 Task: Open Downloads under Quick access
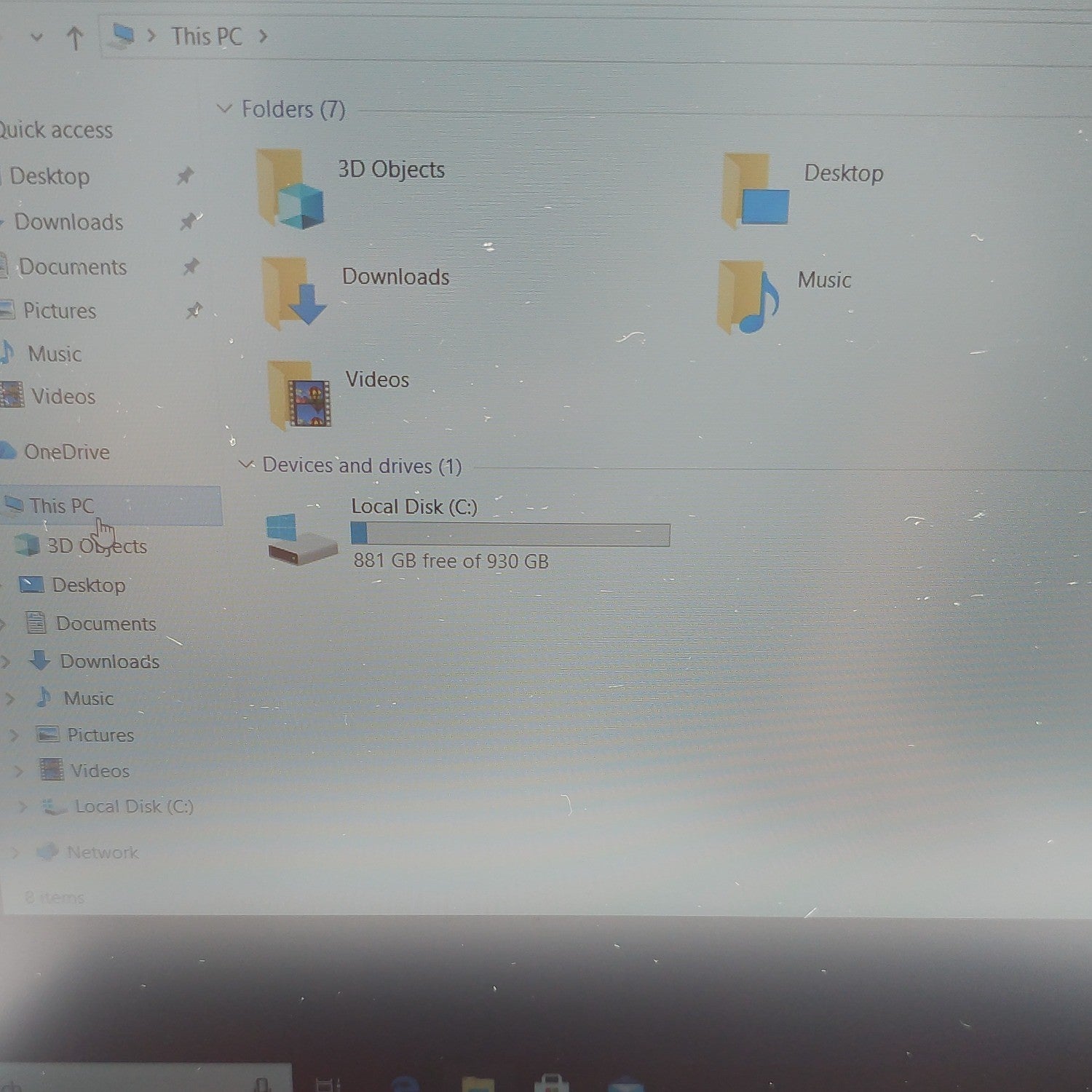point(69,222)
